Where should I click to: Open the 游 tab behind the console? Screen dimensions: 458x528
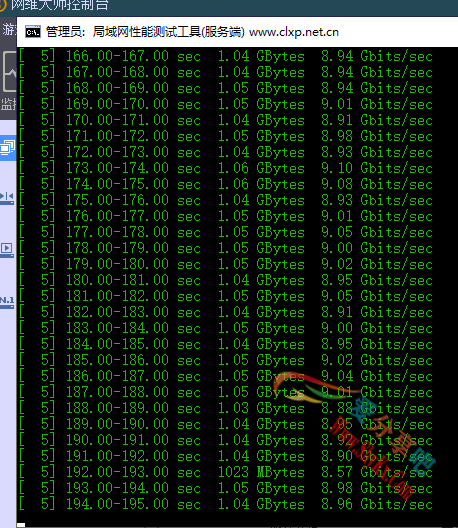point(8,30)
